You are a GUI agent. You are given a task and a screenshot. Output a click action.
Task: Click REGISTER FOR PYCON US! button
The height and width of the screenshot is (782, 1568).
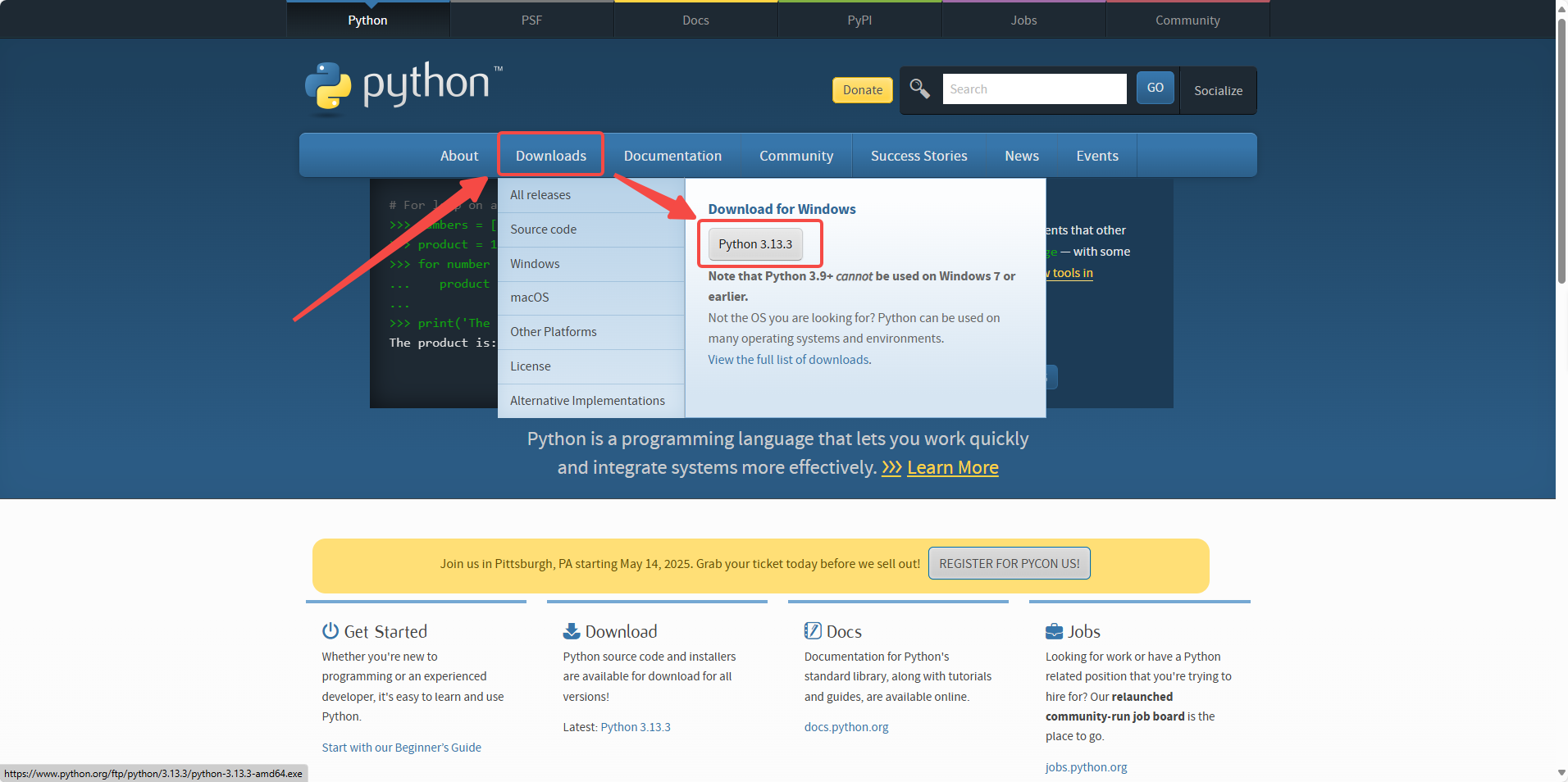coord(1010,563)
